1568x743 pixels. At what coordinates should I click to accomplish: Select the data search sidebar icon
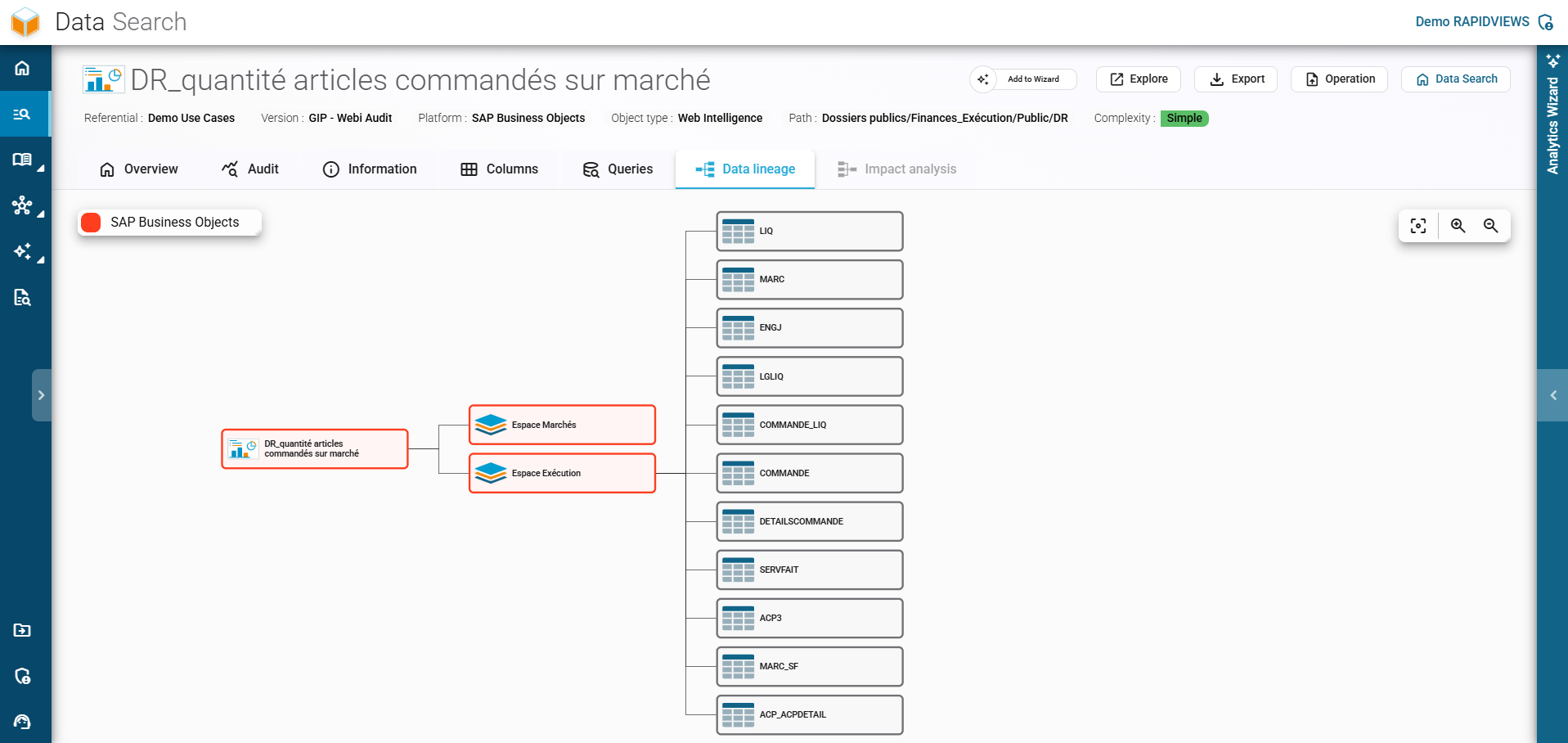tap(22, 114)
